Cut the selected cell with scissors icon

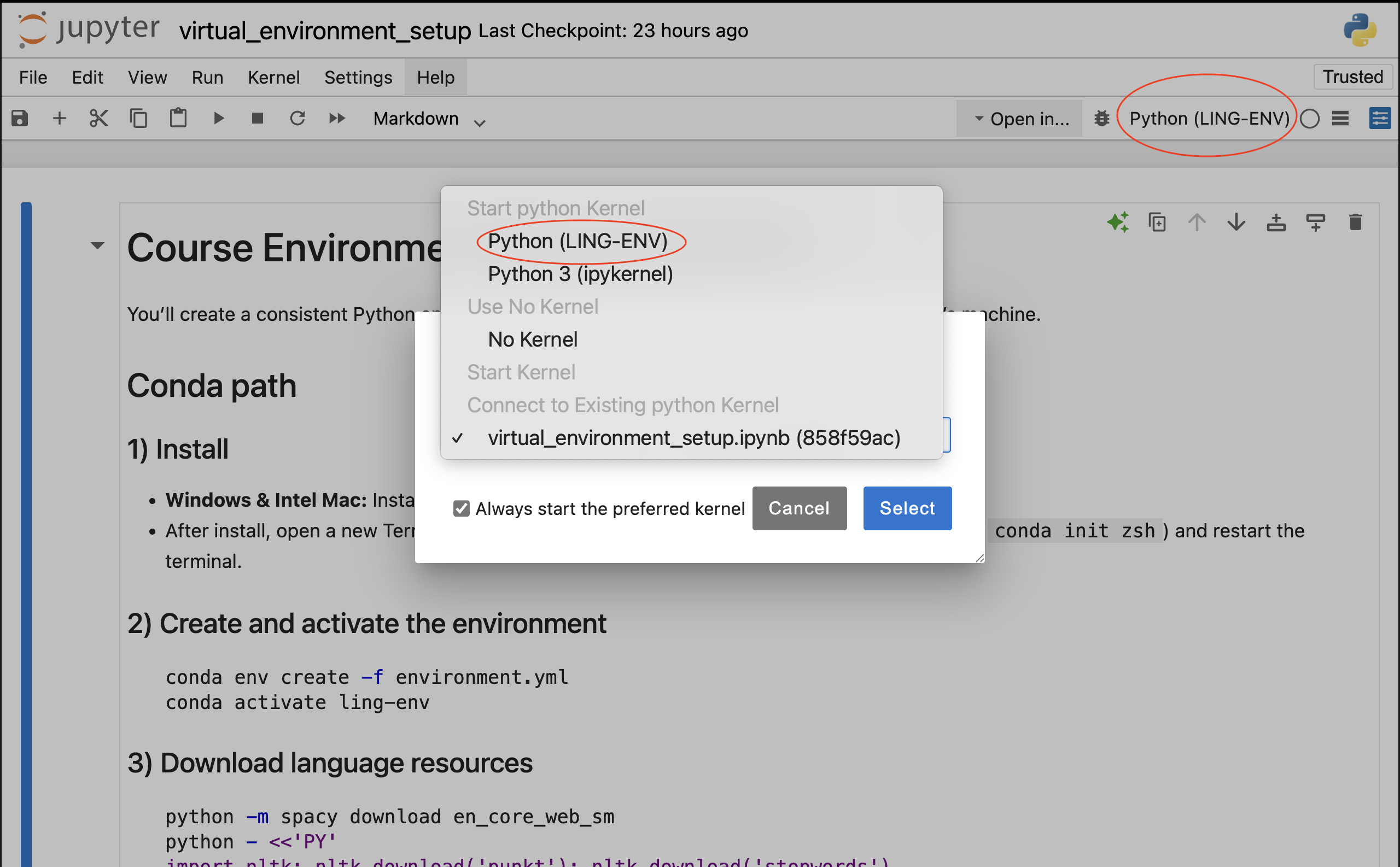[98, 119]
